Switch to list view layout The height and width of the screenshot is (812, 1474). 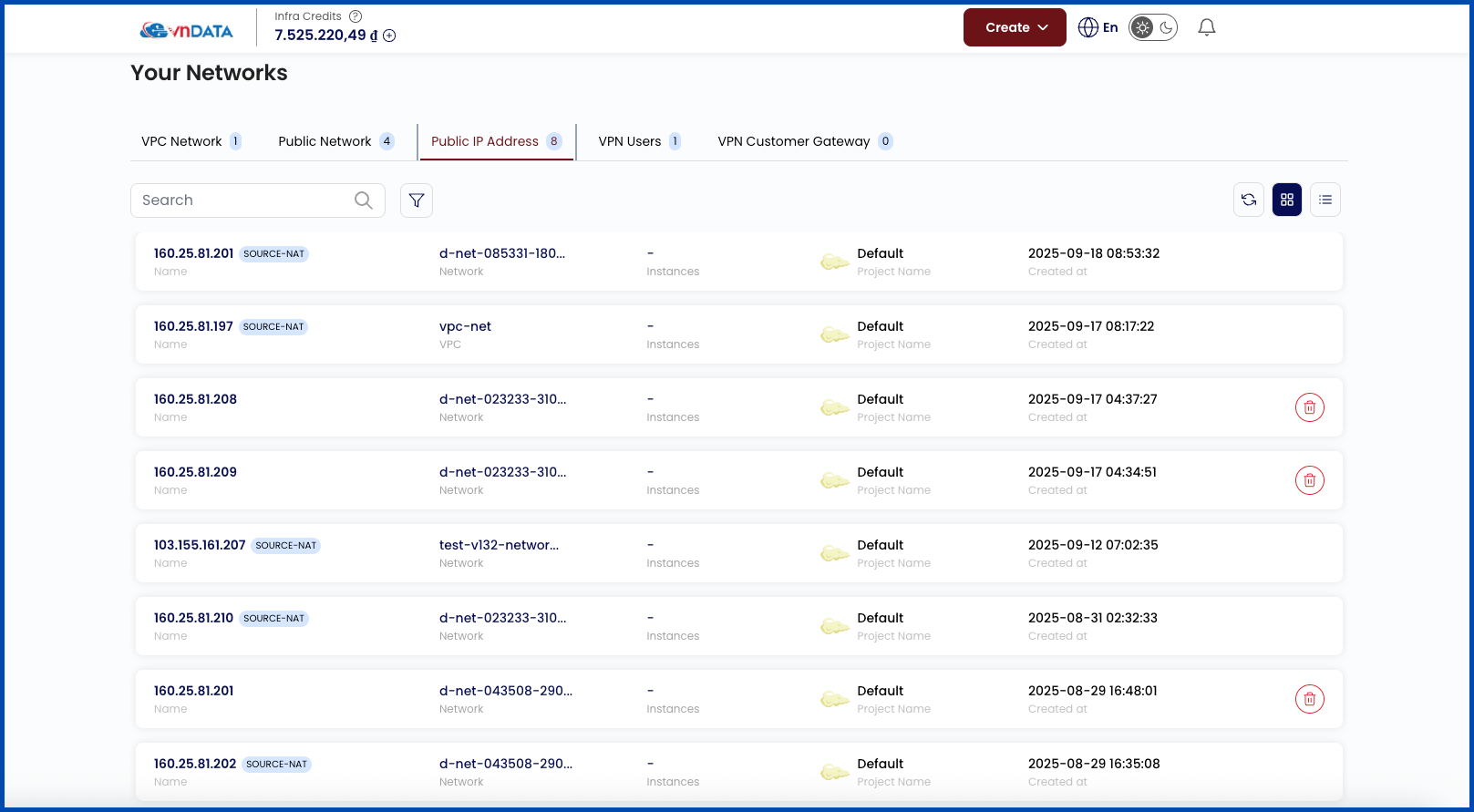click(1325, 200)
